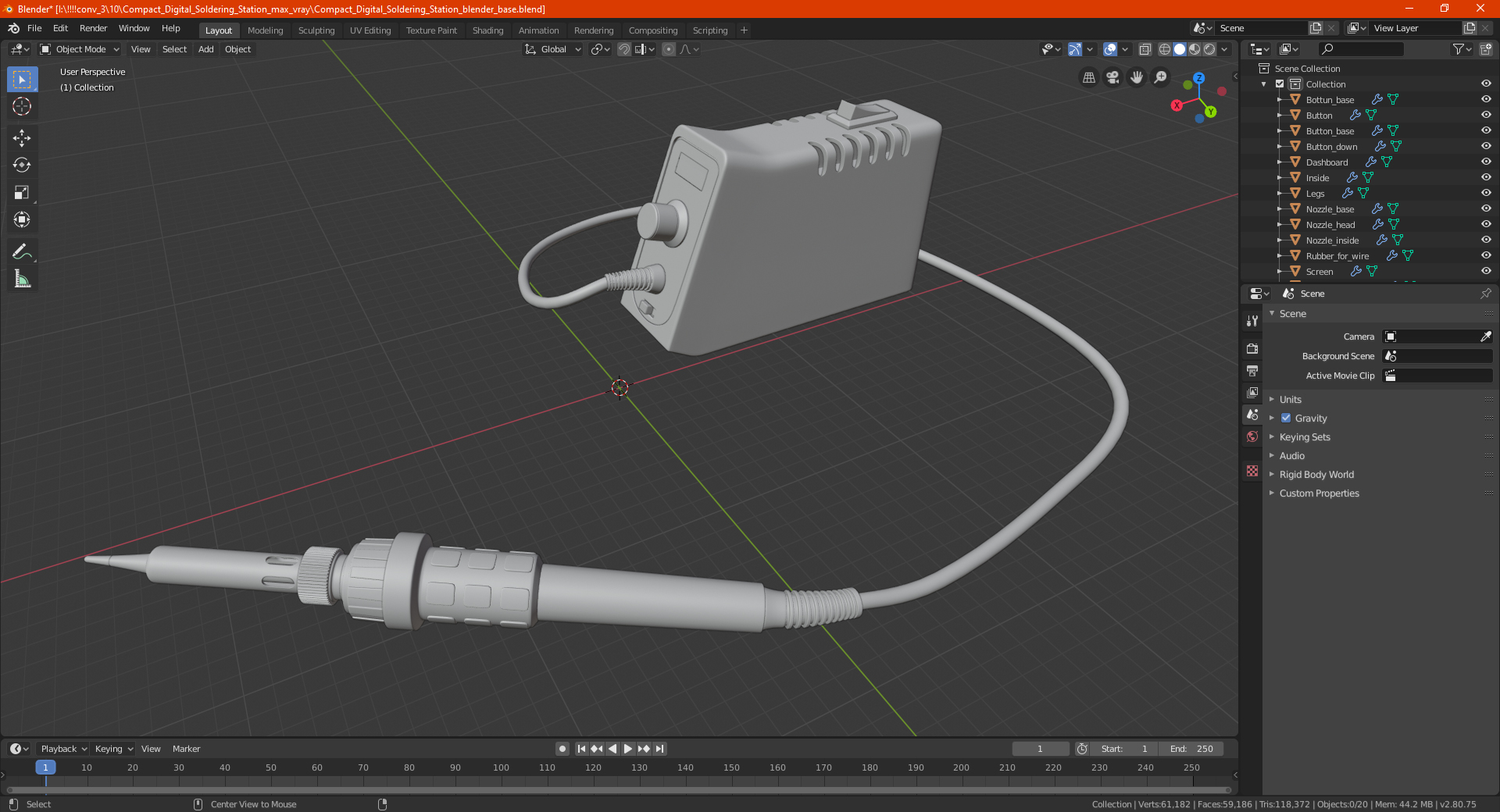The width and height of the screenshot is (1500, 812).
Task: Switch to rendered viewport shading
Action: pyautogui.click(x=1209, y=49)
